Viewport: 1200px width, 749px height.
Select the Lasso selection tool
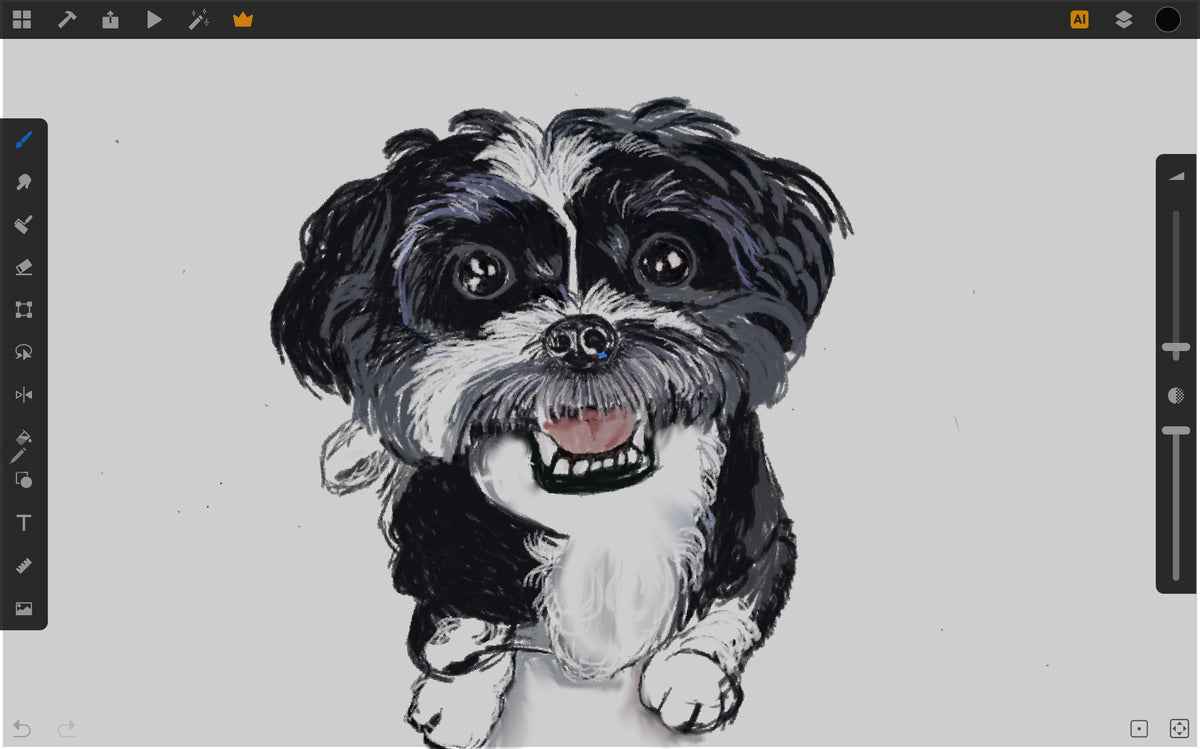[24, 352]
